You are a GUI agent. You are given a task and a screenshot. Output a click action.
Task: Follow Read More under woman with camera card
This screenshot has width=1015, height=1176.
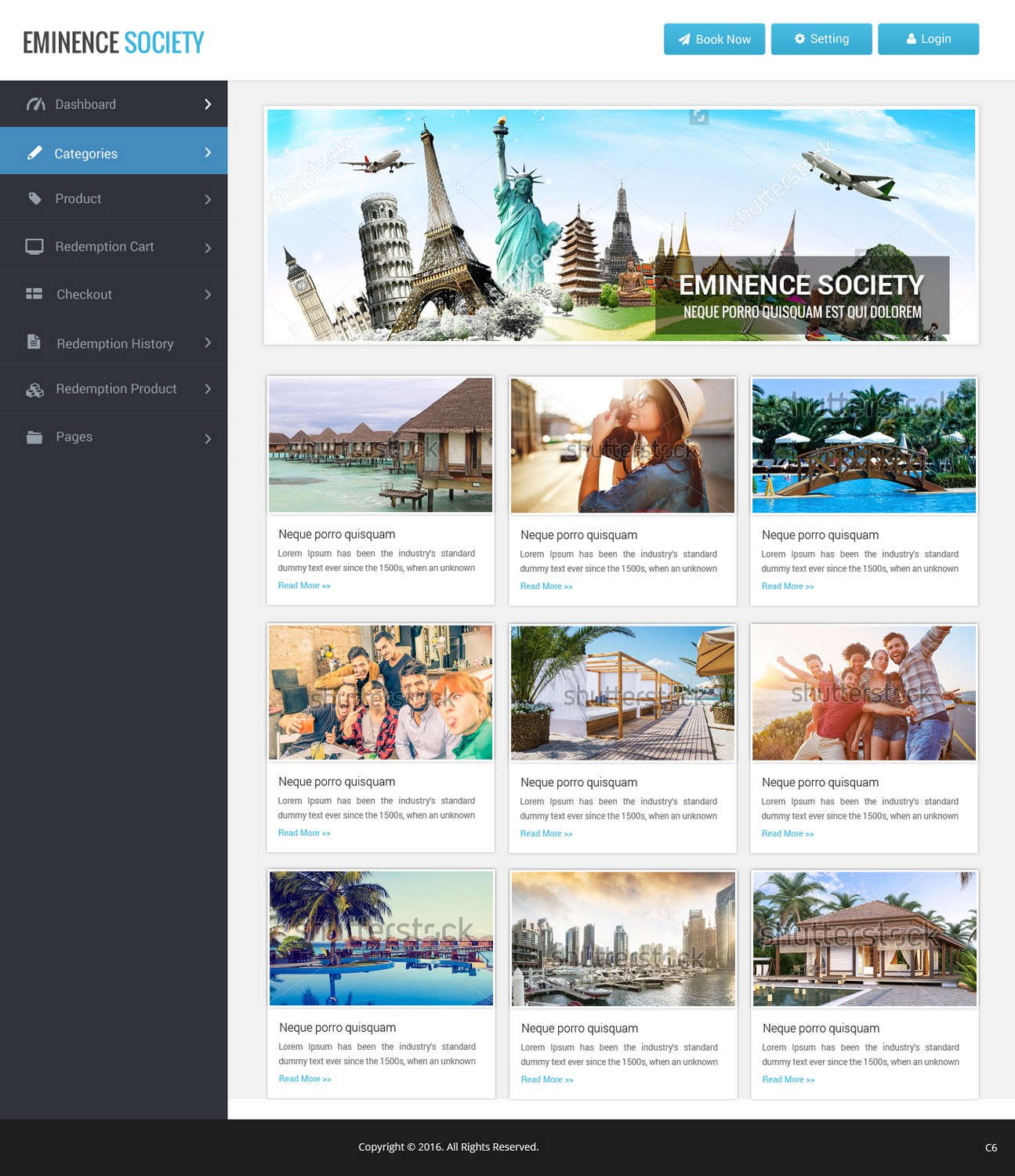(x=546, y=586)
